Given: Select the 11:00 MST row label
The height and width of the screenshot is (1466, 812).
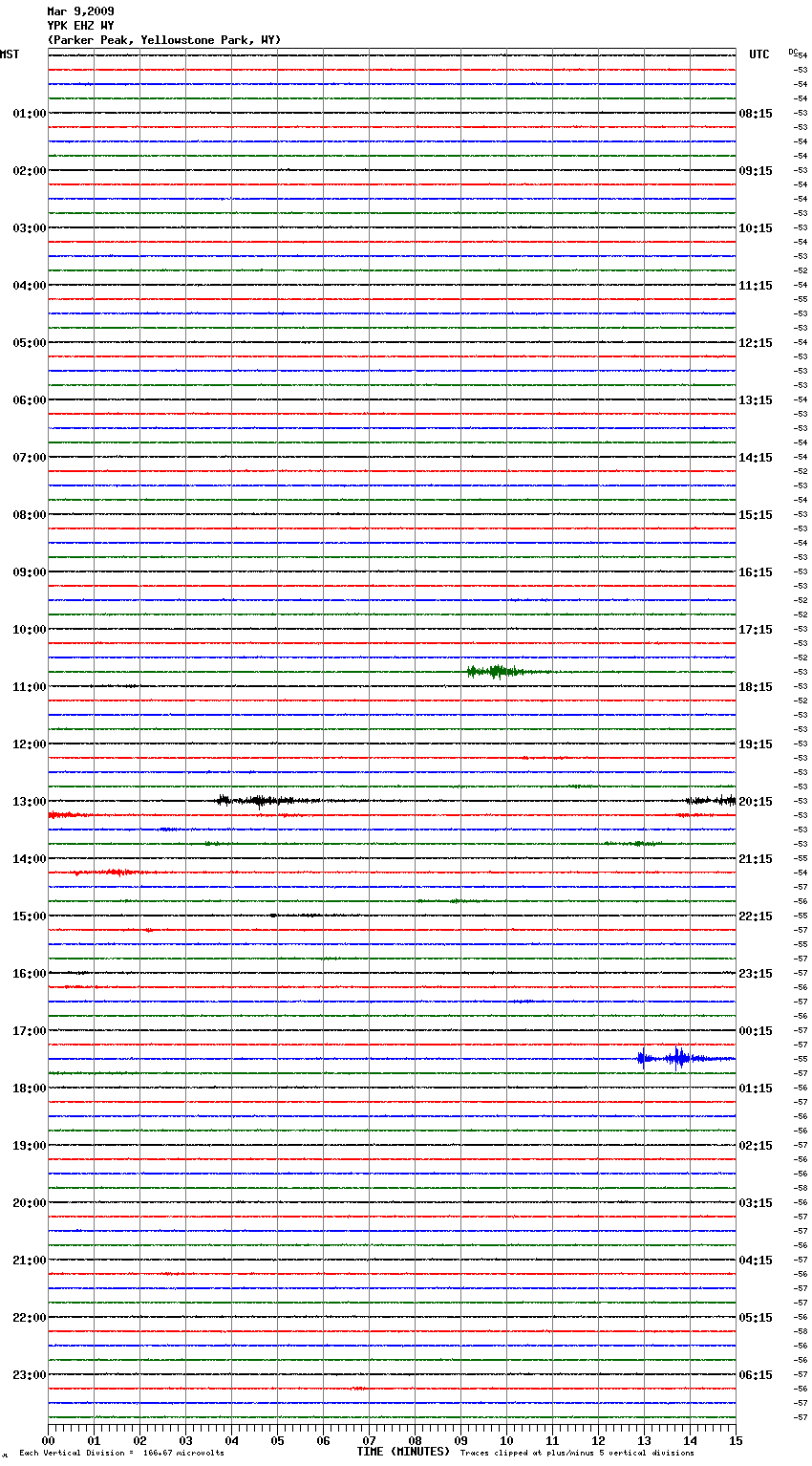Looking at the screenshot, I should 30,687.
